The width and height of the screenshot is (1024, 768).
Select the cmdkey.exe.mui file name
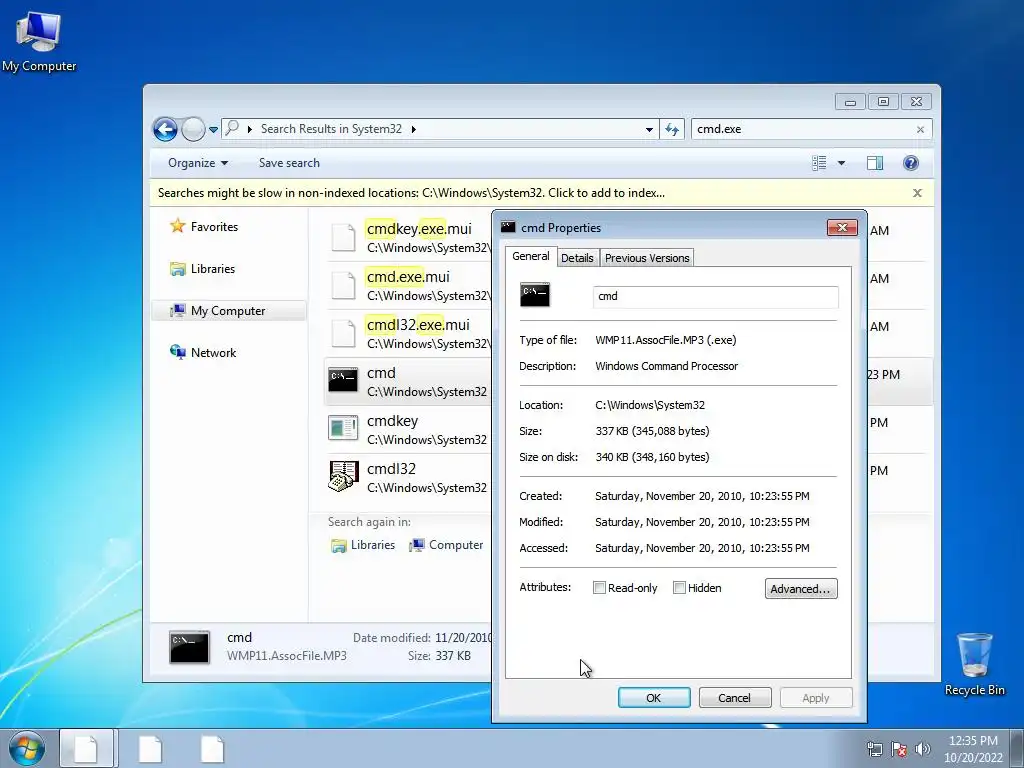[419, 229]
